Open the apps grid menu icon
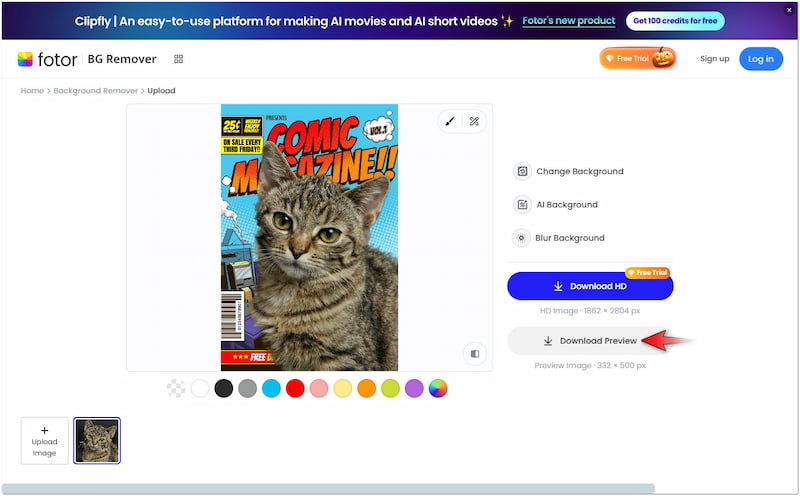 point(178,59)
